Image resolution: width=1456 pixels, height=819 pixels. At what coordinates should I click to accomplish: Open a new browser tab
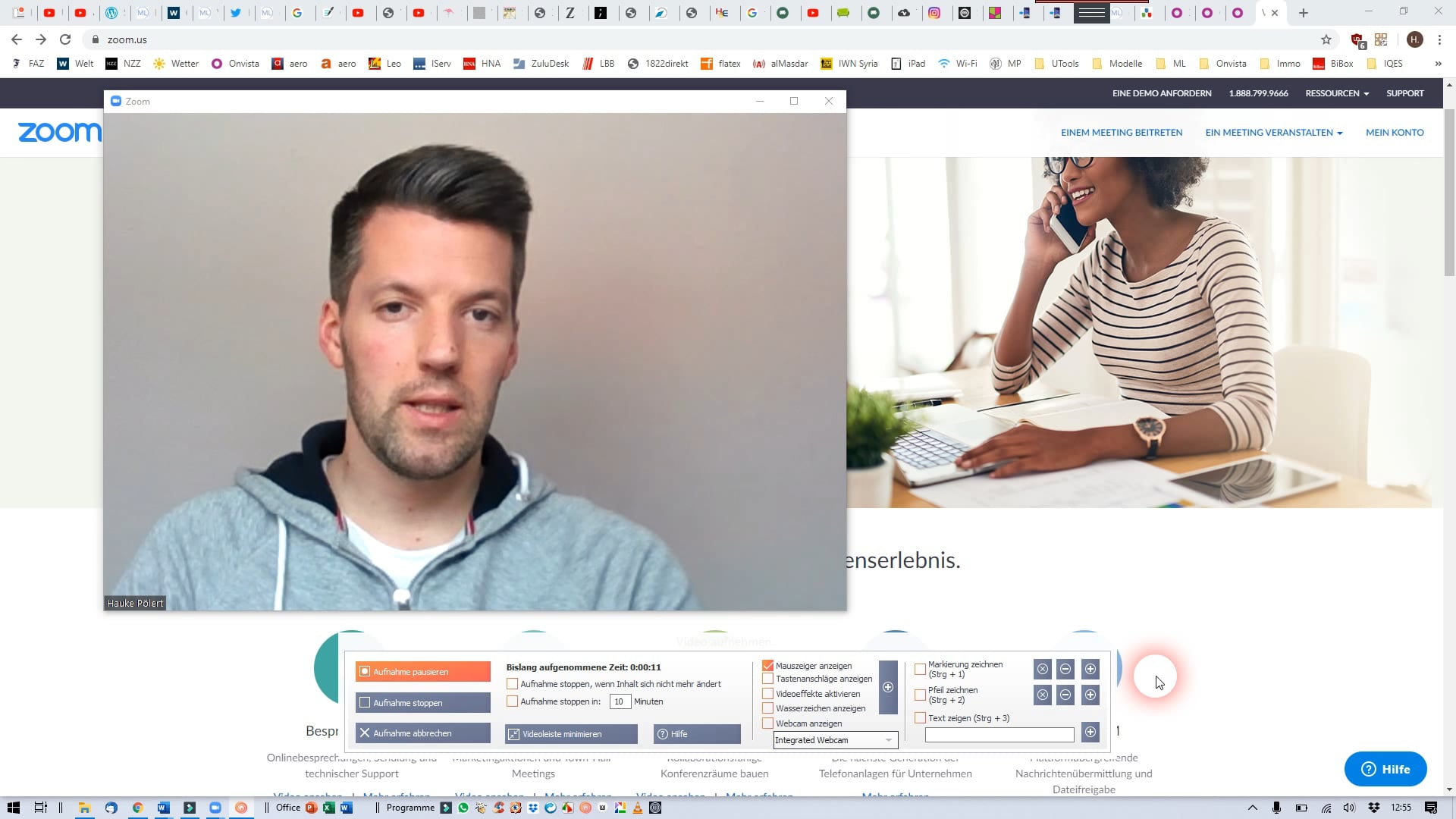(x=1304, y=13)
